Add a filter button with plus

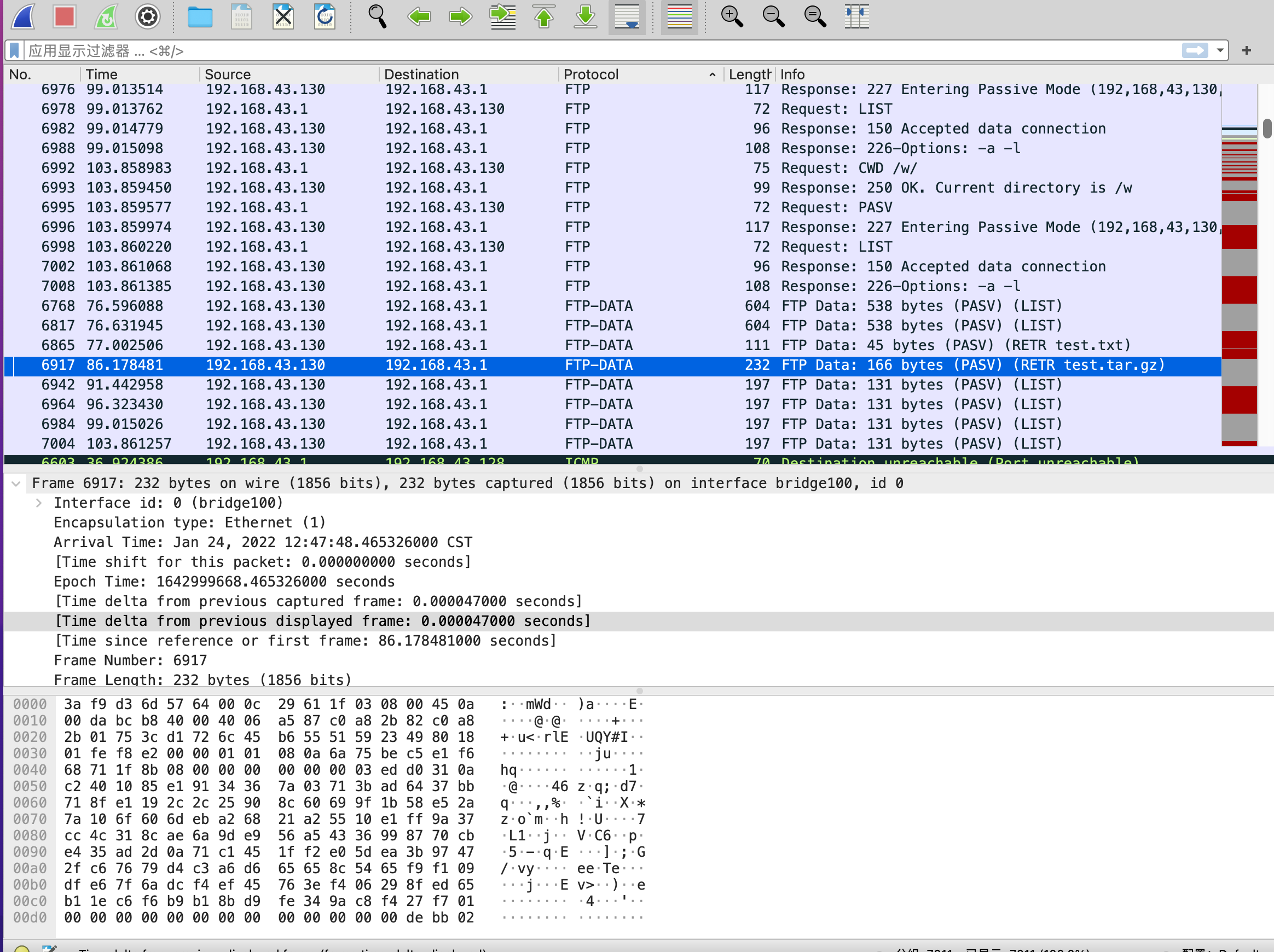[1246, 51]
